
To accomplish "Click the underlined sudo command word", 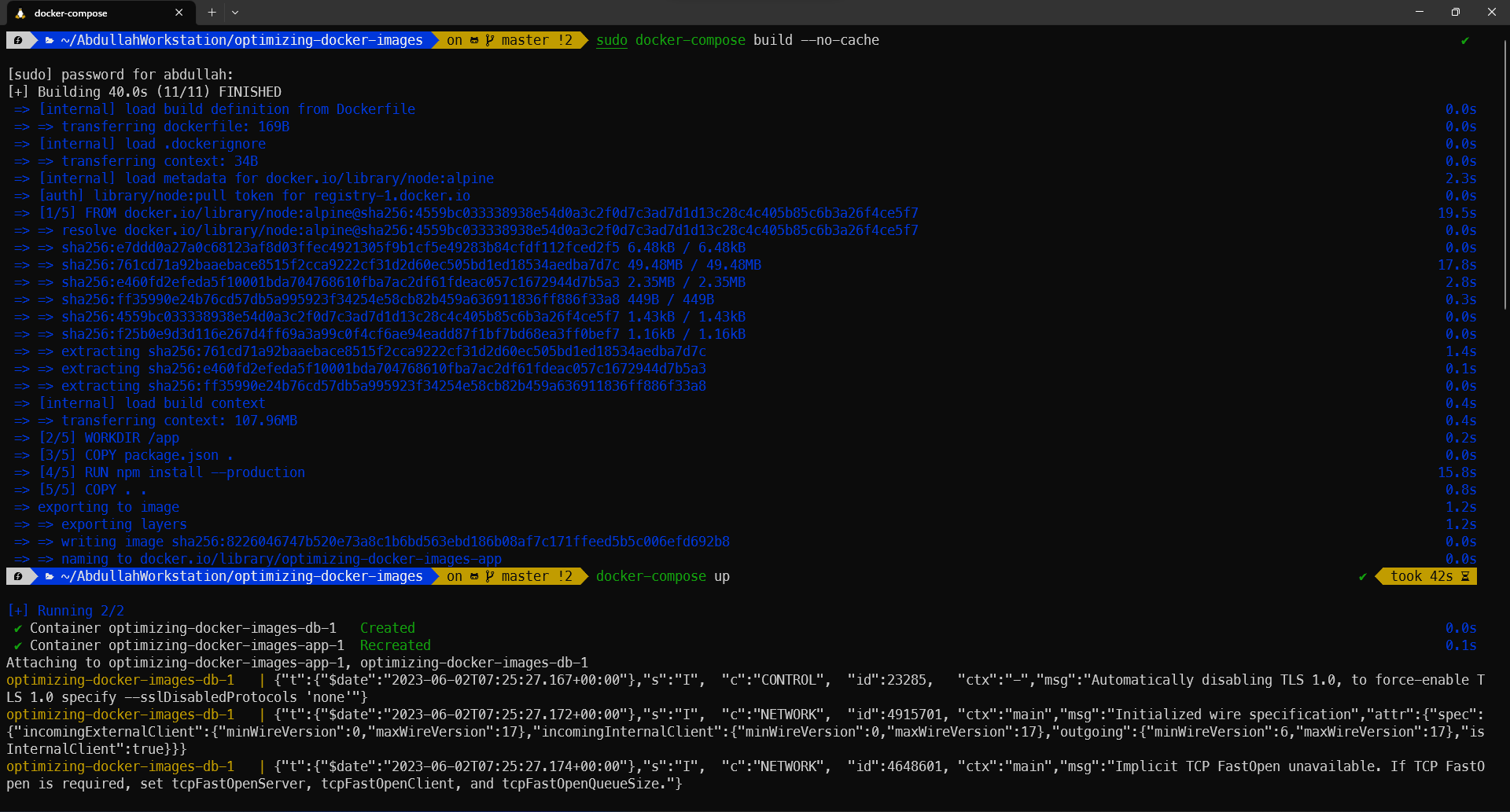I will coord(611,40).
